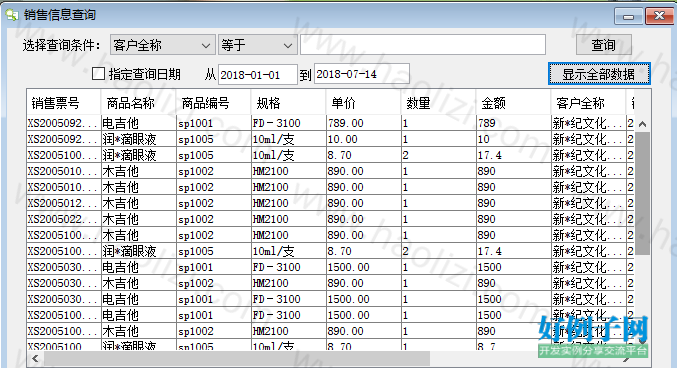The image size is (677, 368).
Task: Click the horizontal scrollbar thumb
Action: (237, 358)
